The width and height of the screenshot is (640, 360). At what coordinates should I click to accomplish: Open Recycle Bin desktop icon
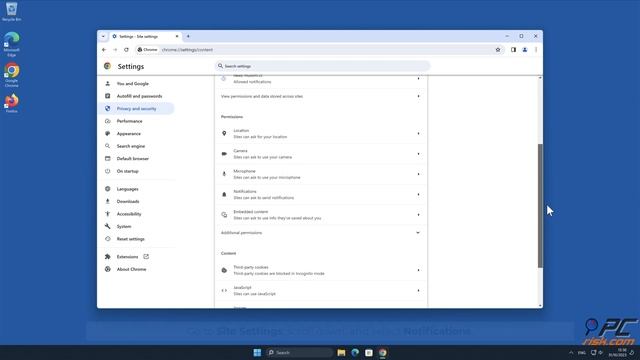pyautogui.click(x=11, y=11)
